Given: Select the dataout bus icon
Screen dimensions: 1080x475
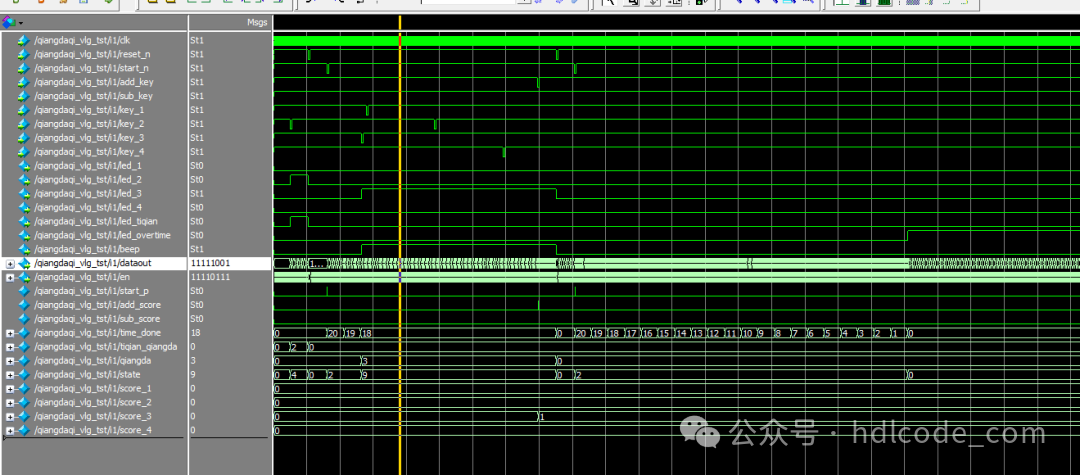Looking at the screenshot, I should click(24, 263).
